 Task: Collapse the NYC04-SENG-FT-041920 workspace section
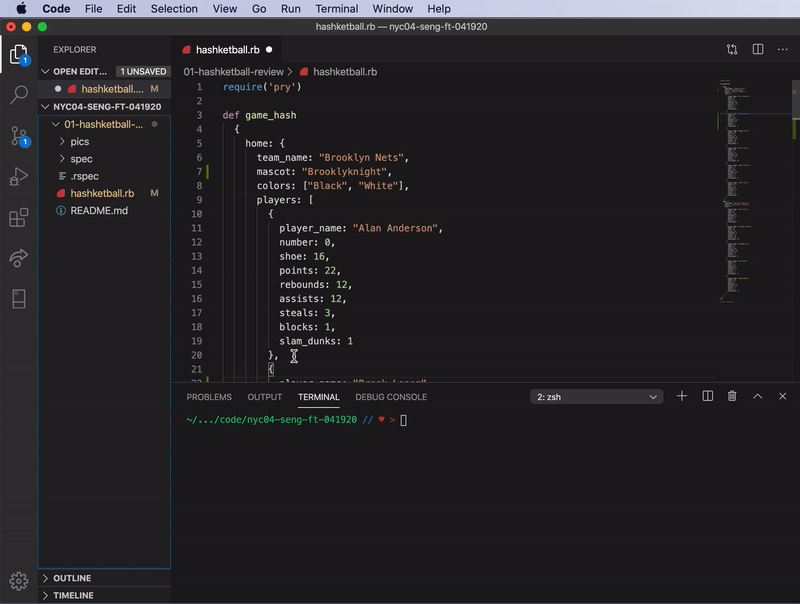tap(45, 107)
